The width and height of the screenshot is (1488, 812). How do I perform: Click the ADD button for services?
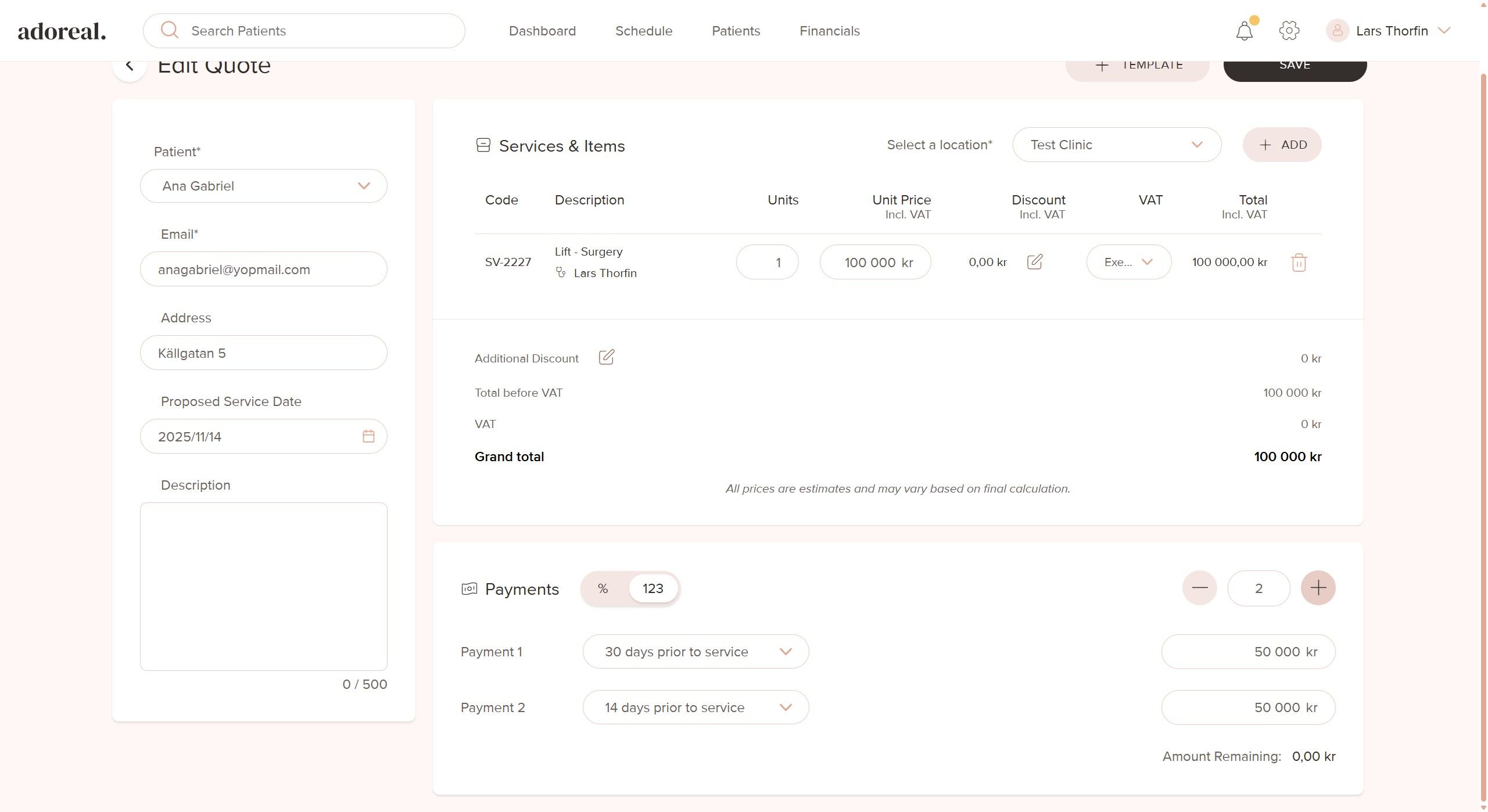pos(1282,145)
